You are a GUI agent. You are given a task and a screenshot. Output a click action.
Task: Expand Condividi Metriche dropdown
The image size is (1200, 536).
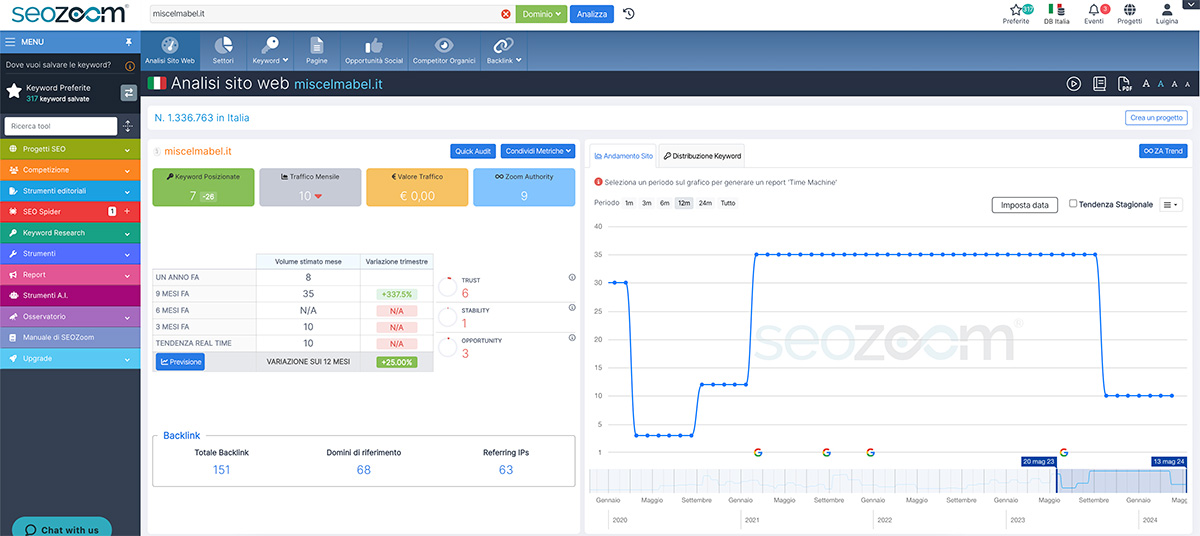pos(538,151)
